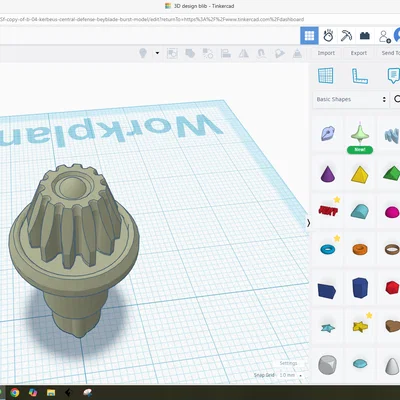The width and height of the screenshot is (400, 400).
Task: Click the invite people icon
Action: pyautogui.click(x=384, y=36)
